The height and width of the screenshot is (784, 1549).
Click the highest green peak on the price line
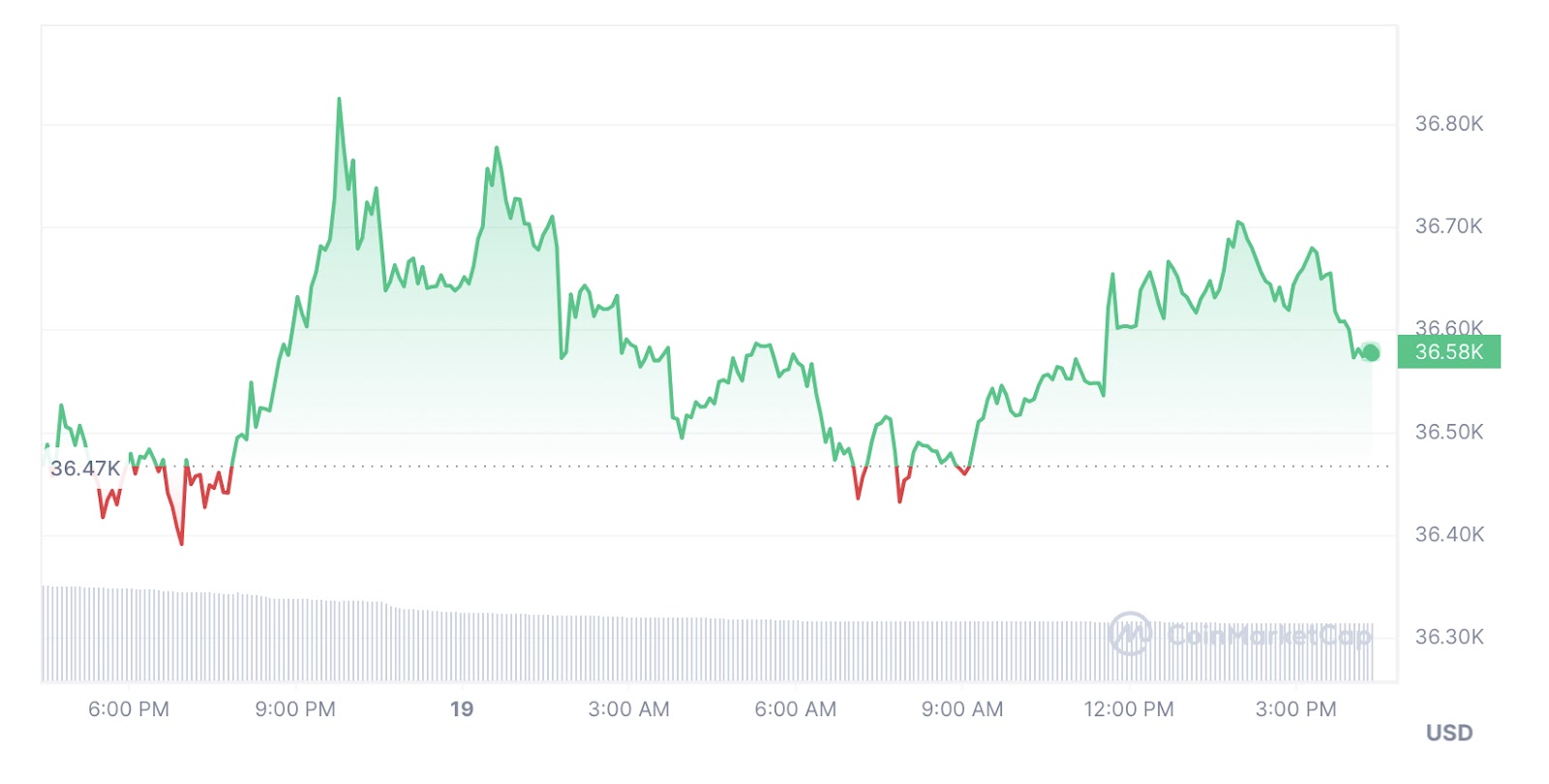(x=339, y=100)
